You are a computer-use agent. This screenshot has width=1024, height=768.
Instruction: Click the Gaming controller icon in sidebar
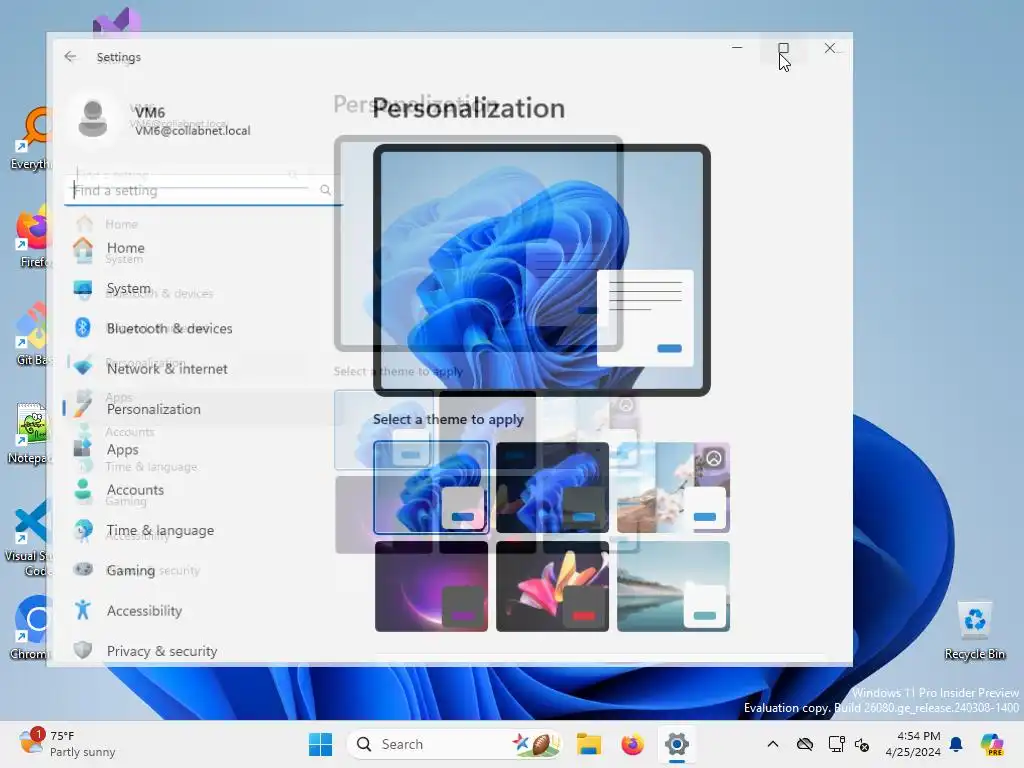83,569
